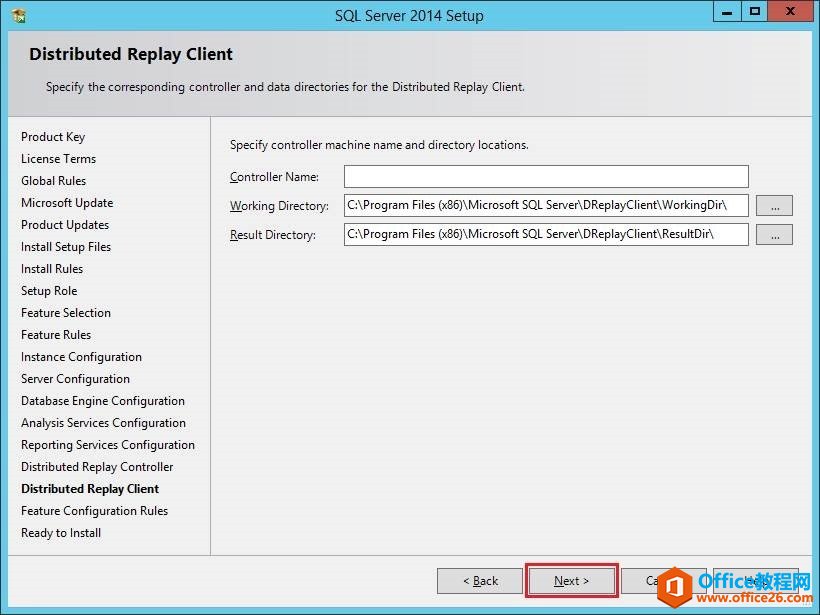
Task: Click the Result Directory path field
Action: pos(546,234)
